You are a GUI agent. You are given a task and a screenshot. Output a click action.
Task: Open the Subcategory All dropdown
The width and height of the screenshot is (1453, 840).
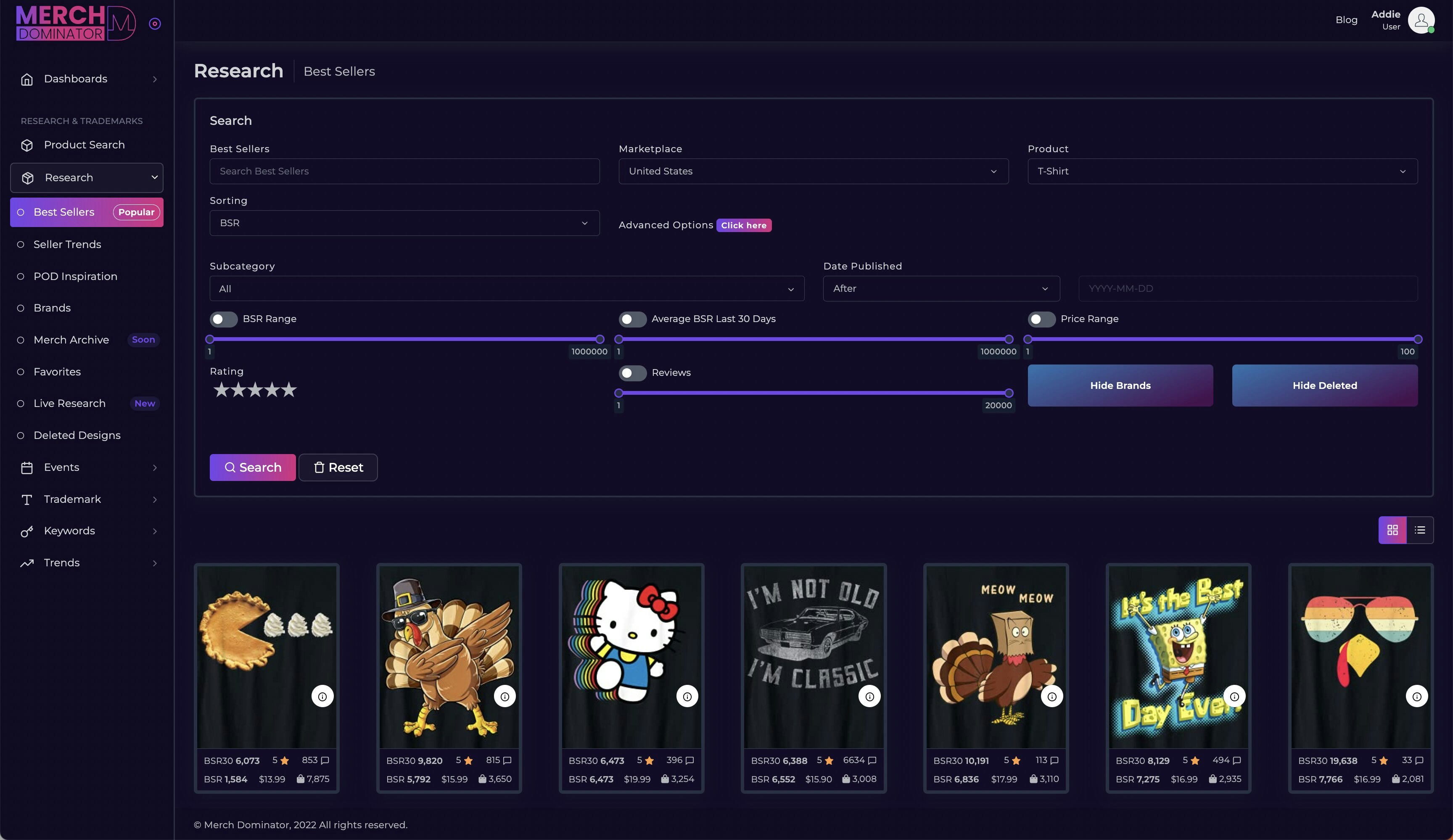(x=507, y=289)
